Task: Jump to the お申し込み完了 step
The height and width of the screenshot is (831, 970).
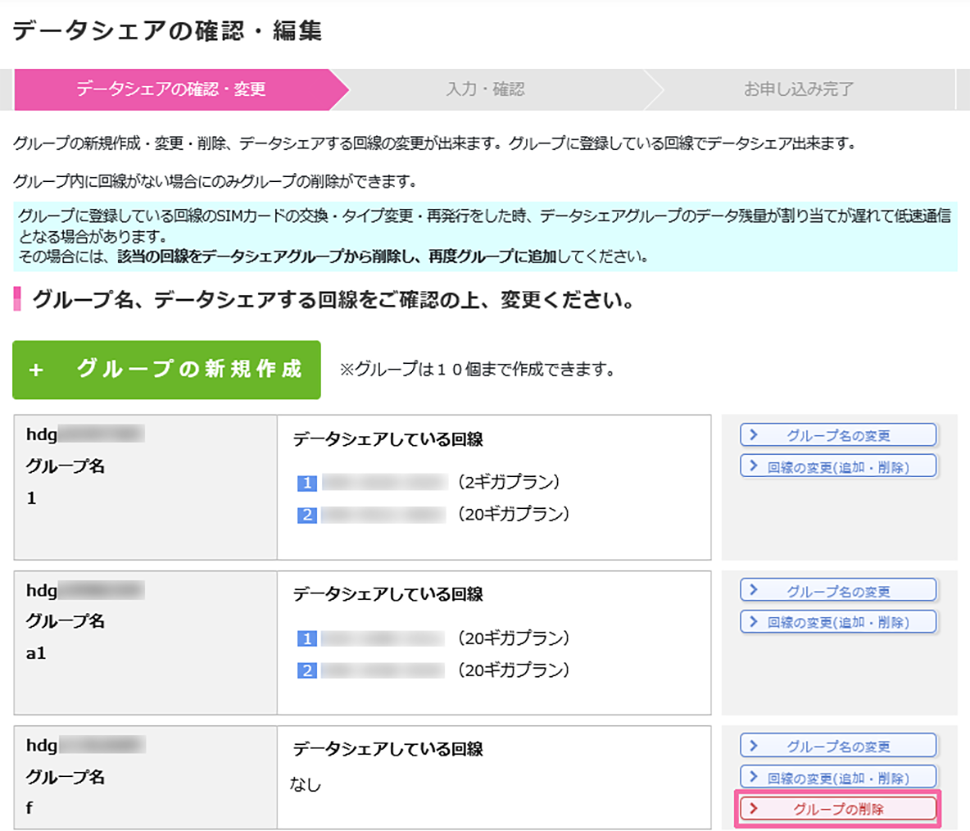Action: (x=798, y=89)
